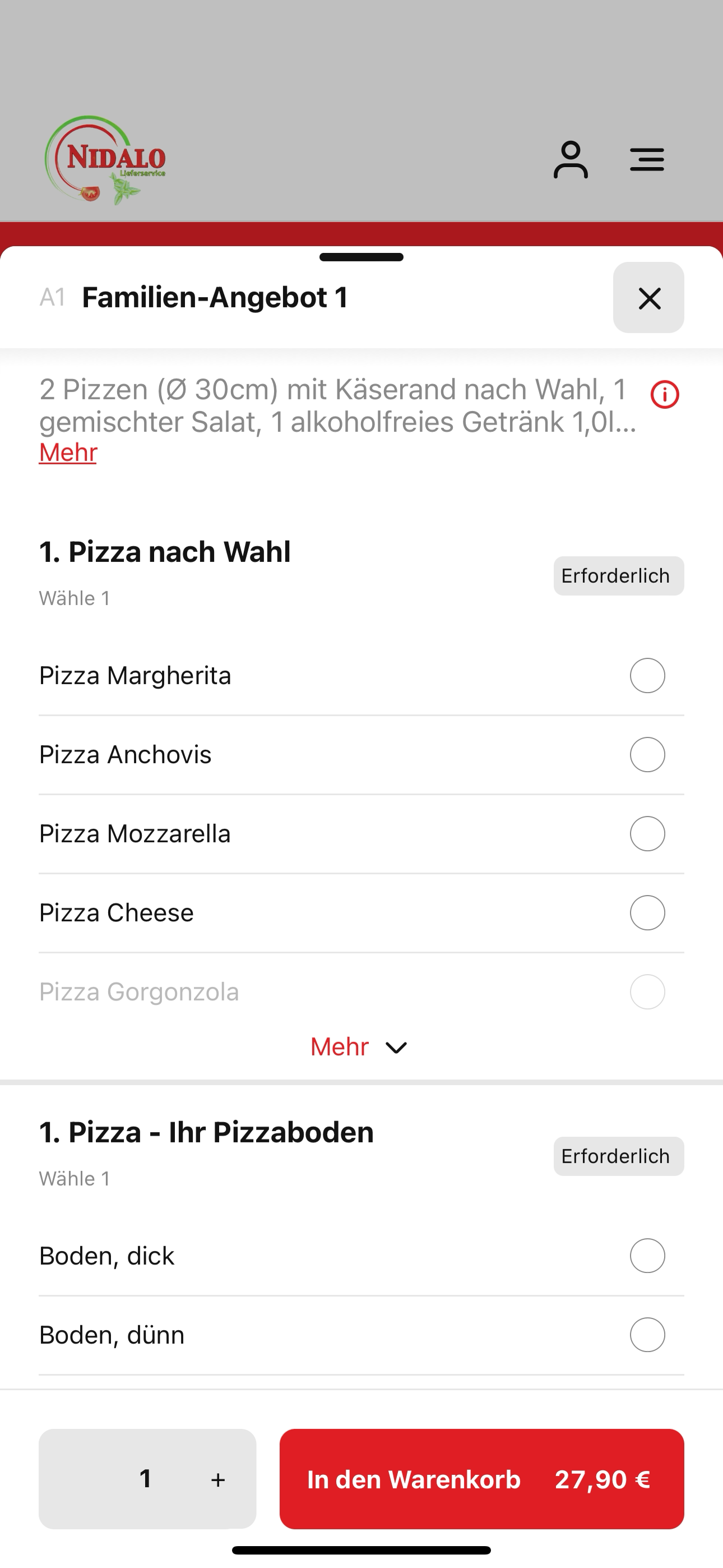Tap the Erforderlich badge for Pizza nach Wahl
723x1568 pixels.
[x=619, y=576]
